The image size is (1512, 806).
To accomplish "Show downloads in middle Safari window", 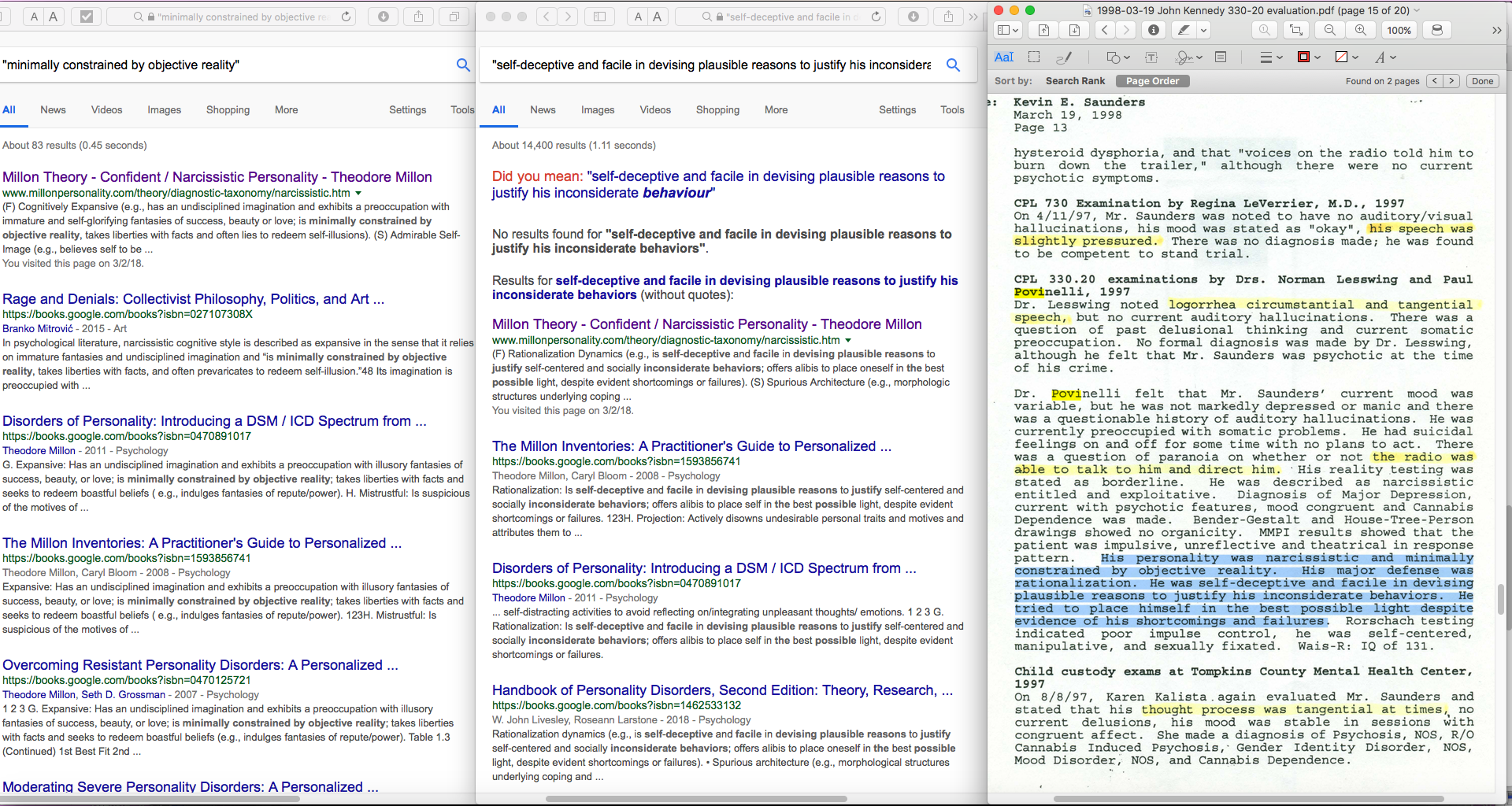I will tap(913, 17).
